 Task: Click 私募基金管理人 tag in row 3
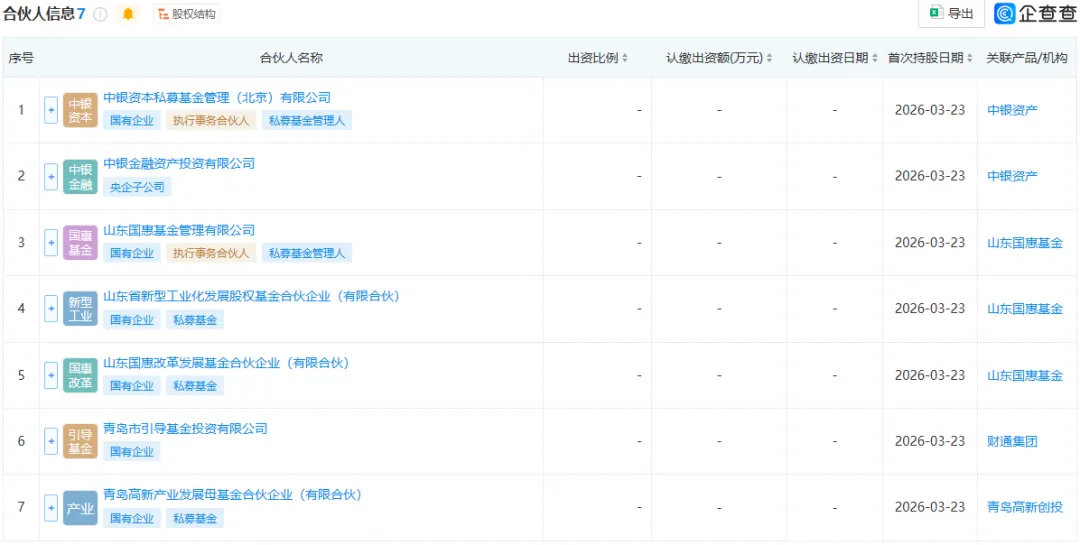pos(307,254)
